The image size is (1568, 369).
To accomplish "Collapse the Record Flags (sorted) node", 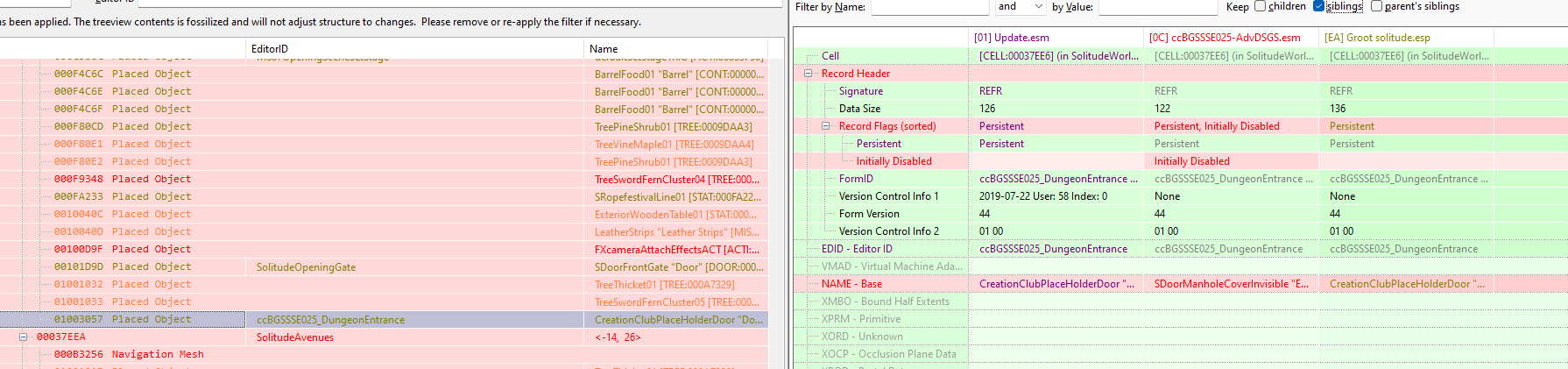I will coord(825,126).
